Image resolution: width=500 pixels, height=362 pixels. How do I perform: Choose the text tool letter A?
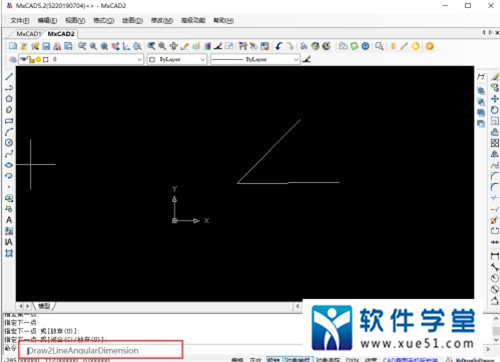9,220
